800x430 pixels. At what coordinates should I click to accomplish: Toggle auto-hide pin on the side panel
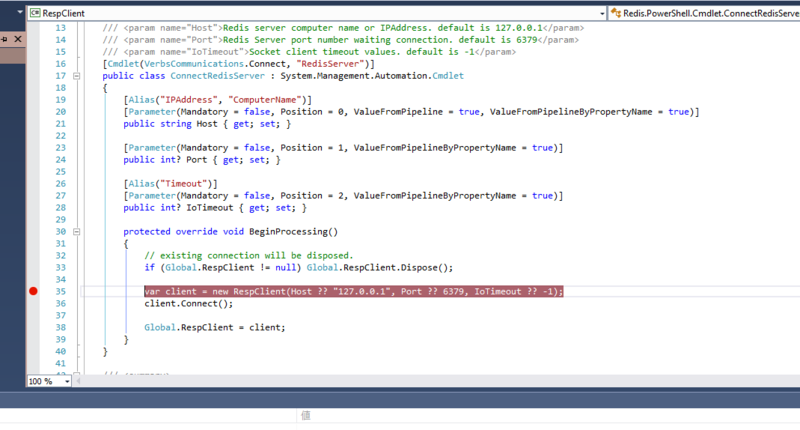pyautogui.click(x=4, y=39)
